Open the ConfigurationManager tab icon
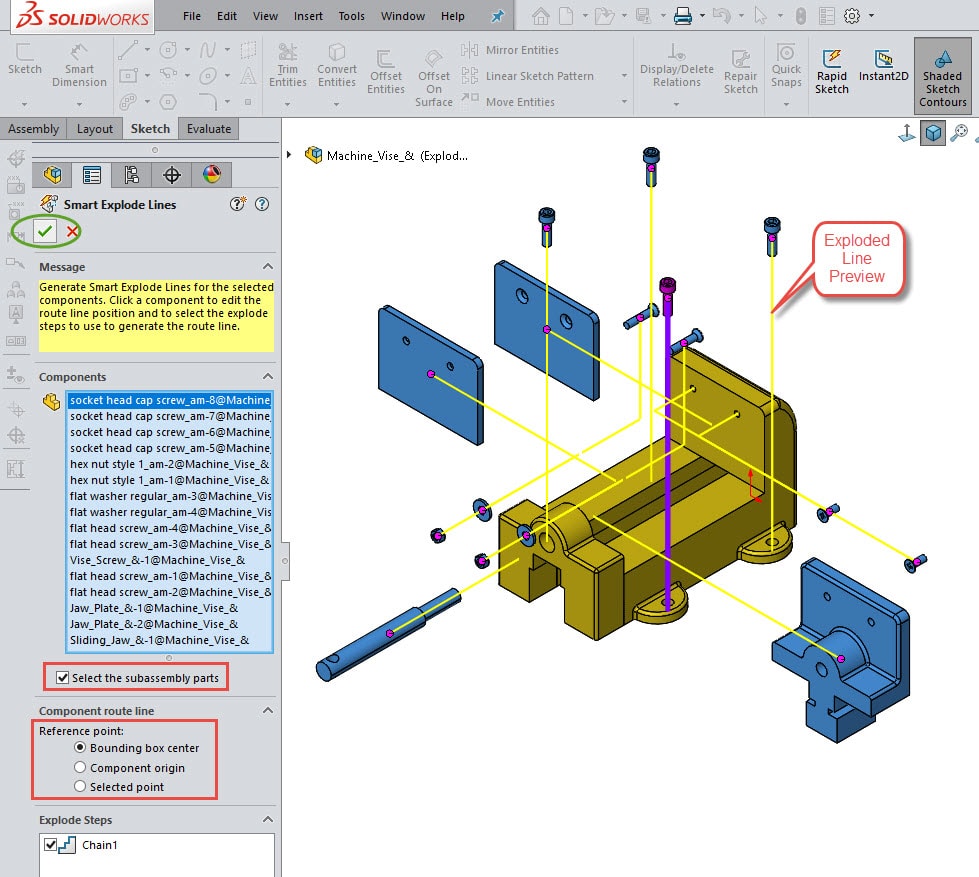 [x=131, y=175]
